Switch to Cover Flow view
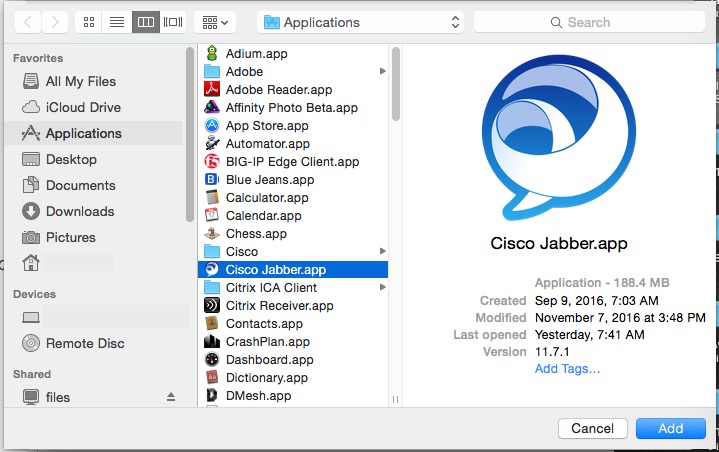The image size is (719, 452). click(x=173, y=22)
